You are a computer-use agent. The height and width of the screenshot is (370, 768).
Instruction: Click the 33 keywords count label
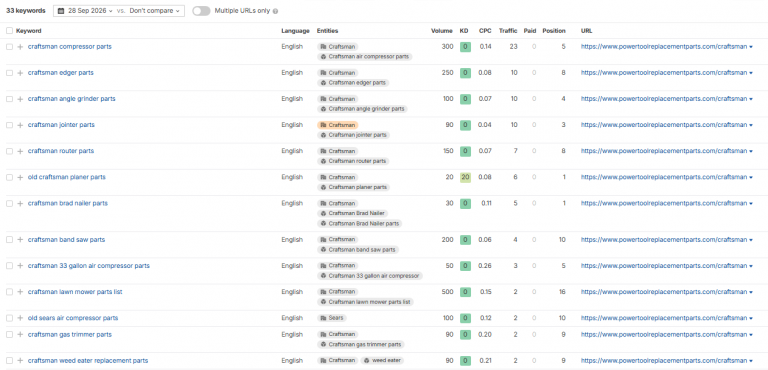pos(25,11)
